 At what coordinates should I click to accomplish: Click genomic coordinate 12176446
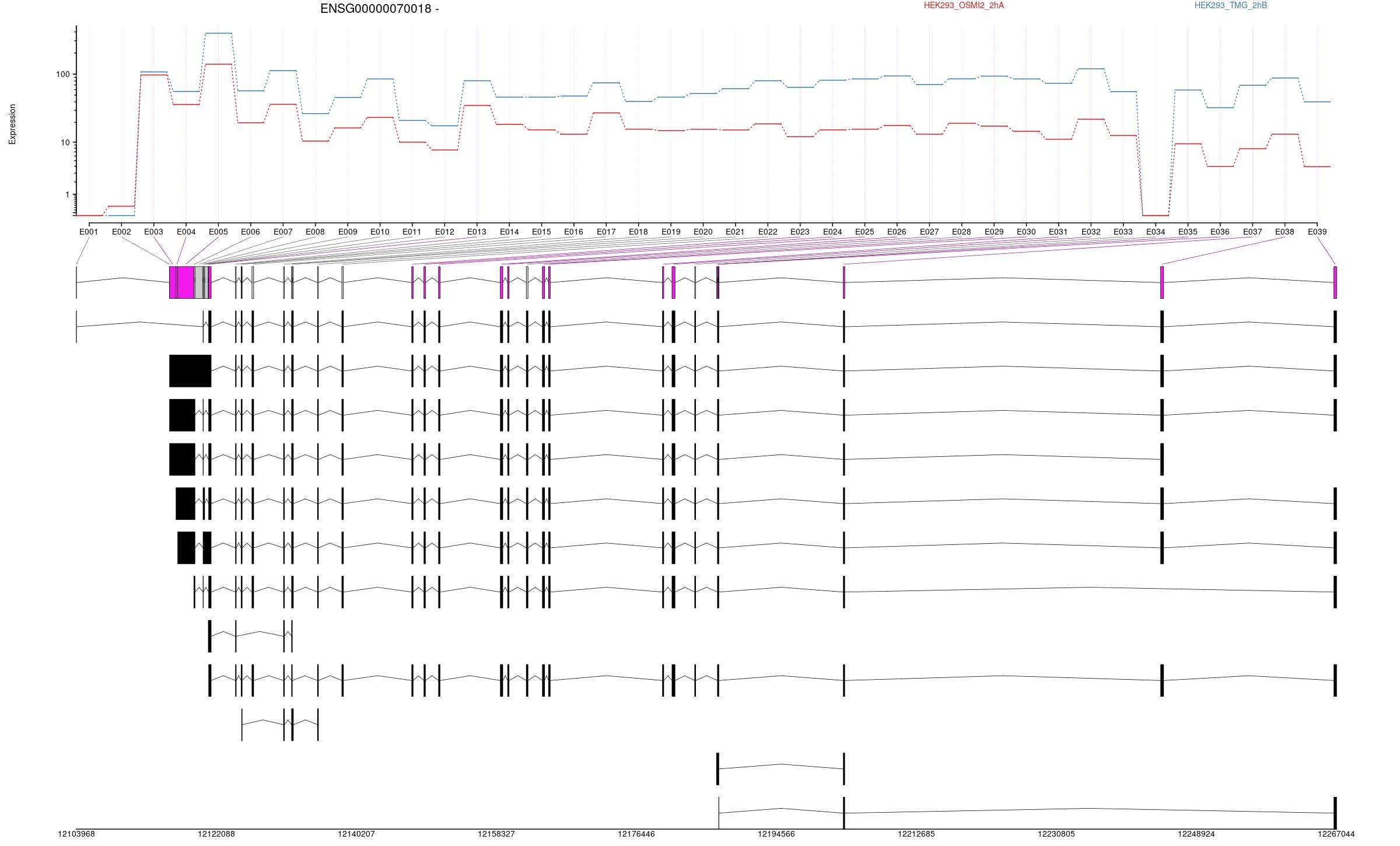(x=636, y=834)
